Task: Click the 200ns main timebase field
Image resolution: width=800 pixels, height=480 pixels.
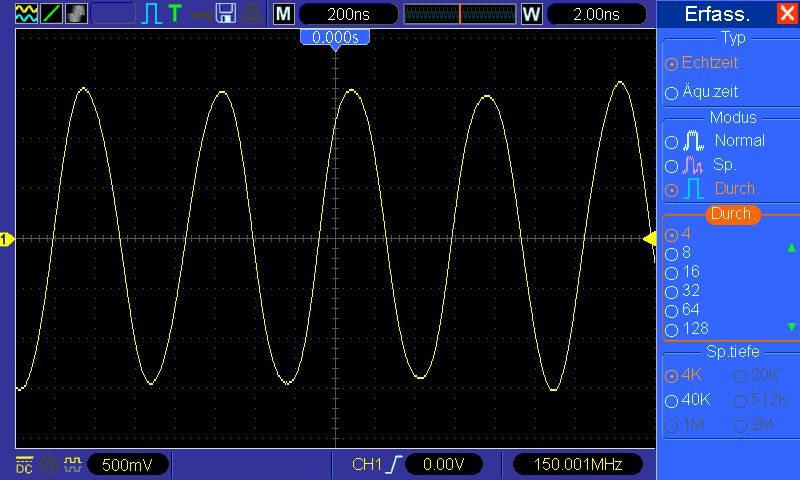Action: pyautogui.click(x=346, y=14)
